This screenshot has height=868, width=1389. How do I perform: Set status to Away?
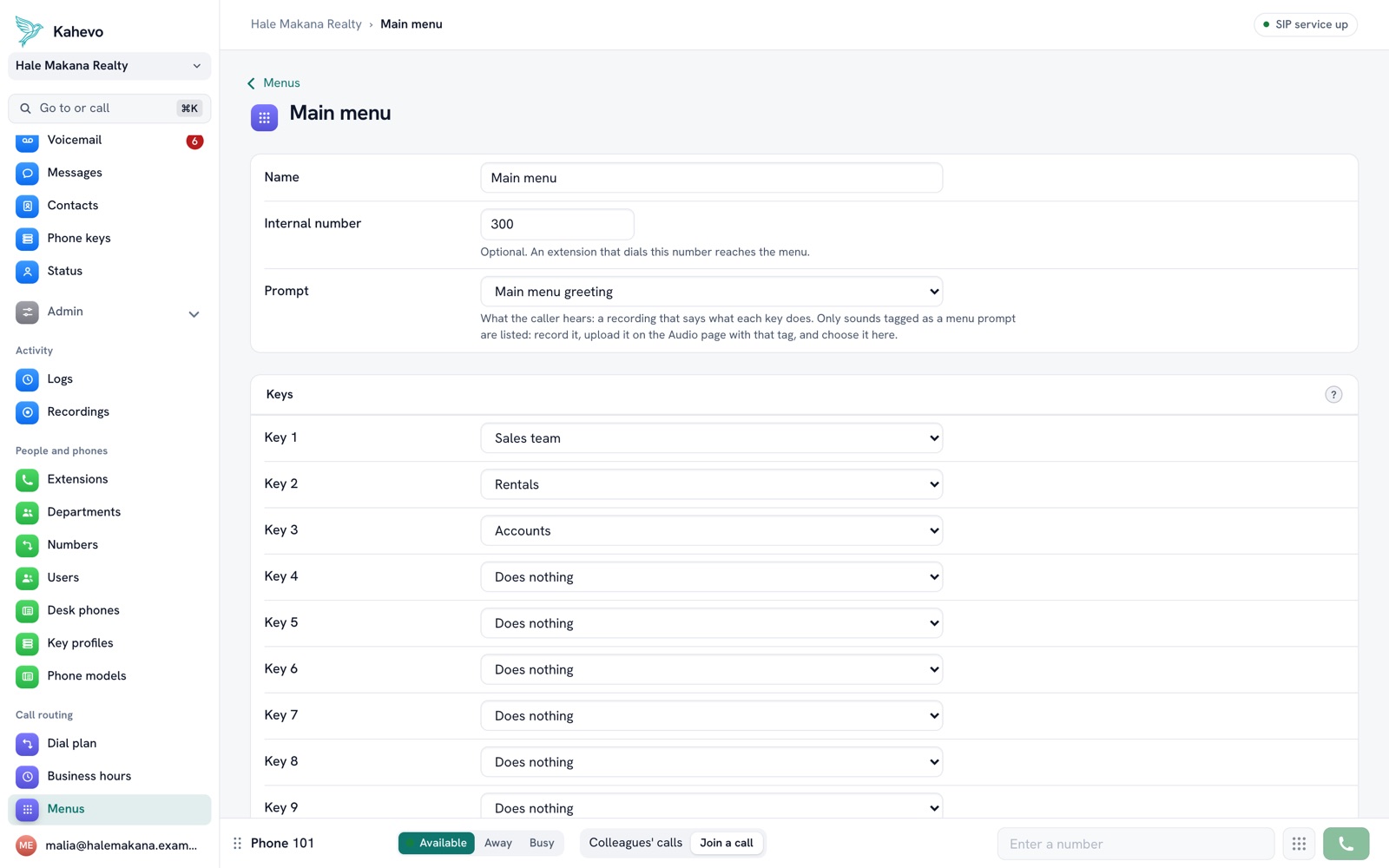coord(498,843)
